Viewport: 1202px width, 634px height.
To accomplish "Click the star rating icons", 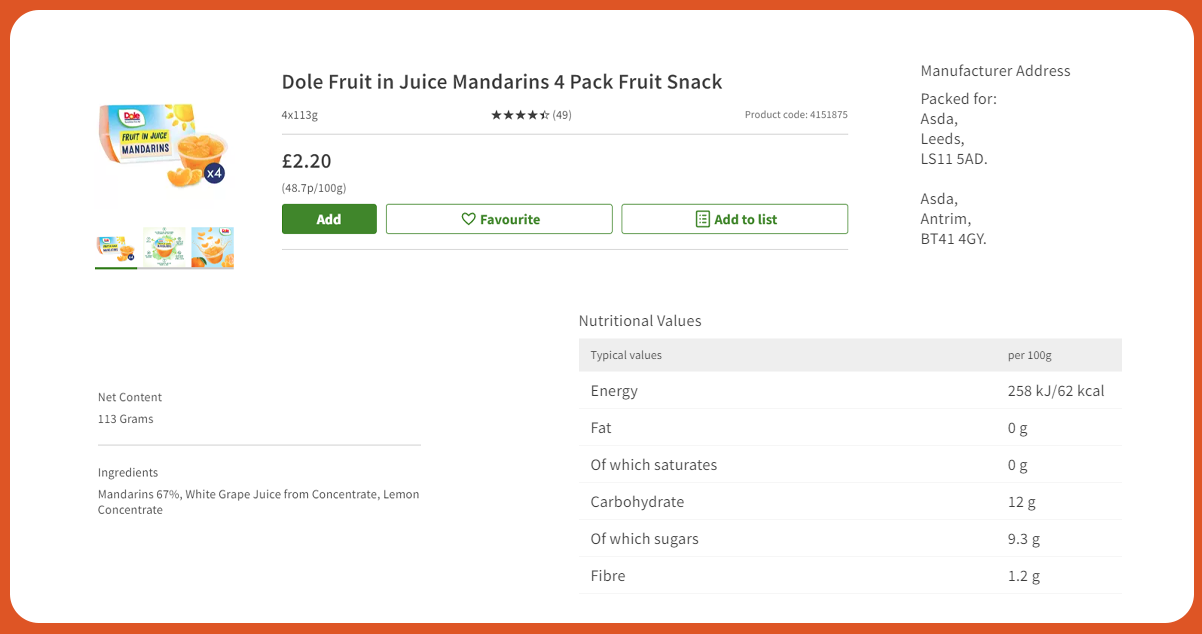I will (x=519, y=115).
